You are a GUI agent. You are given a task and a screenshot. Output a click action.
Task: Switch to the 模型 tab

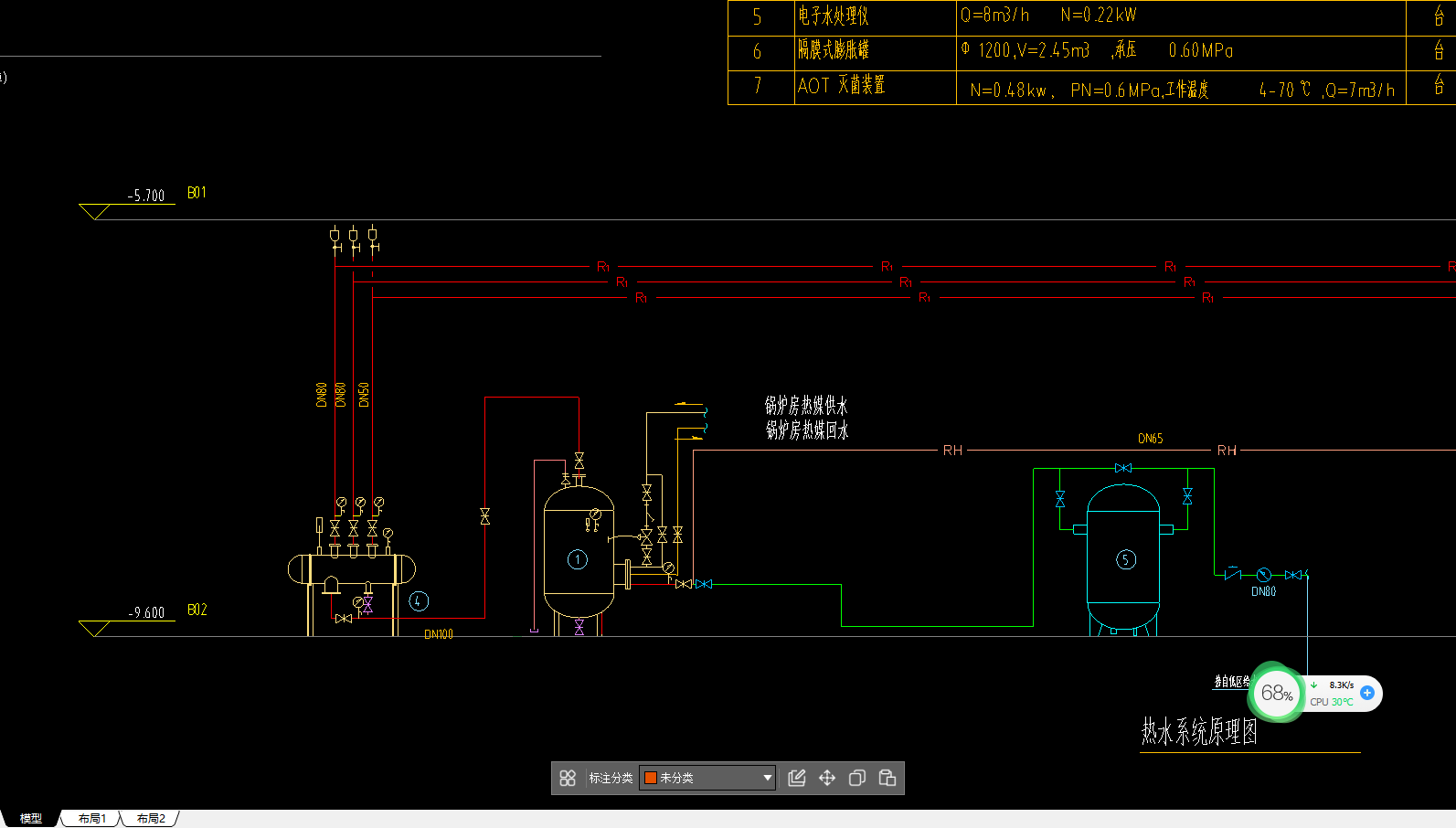[31, 818]
